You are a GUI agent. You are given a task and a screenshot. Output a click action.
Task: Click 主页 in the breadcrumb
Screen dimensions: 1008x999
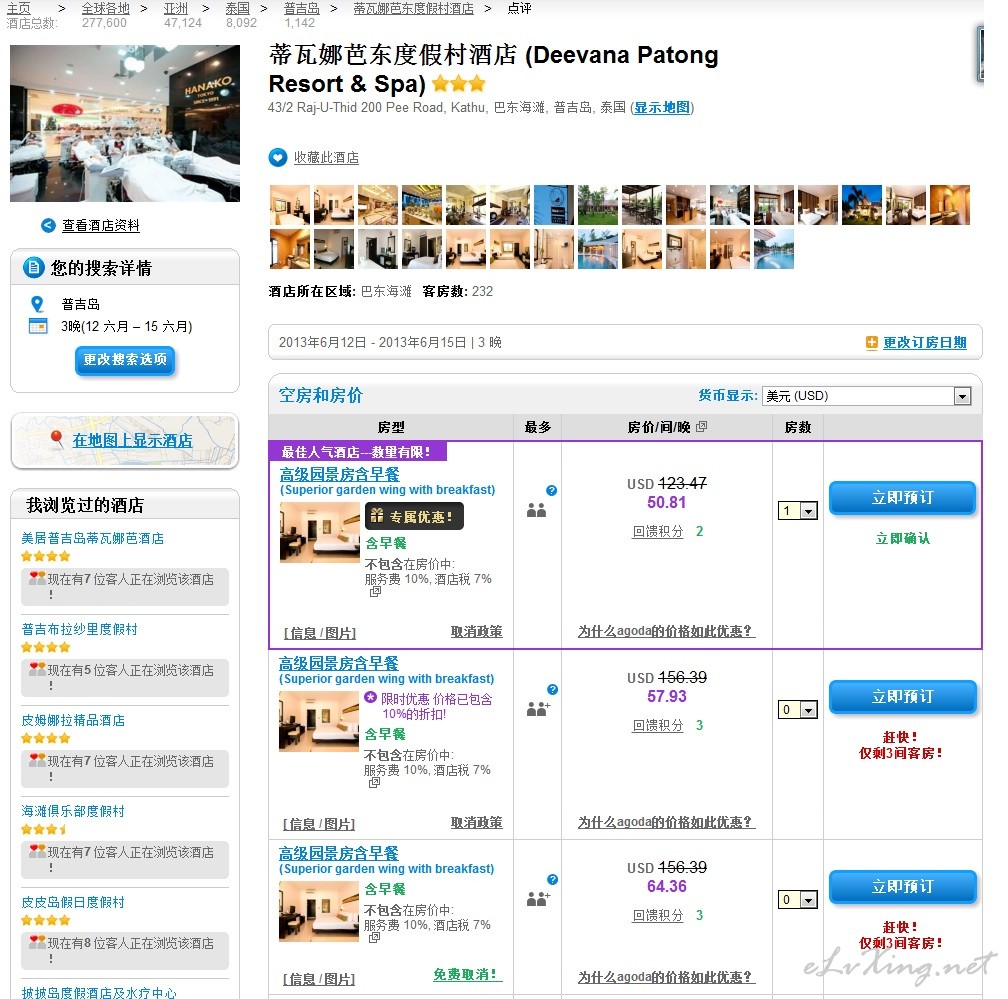coord(19,8)
